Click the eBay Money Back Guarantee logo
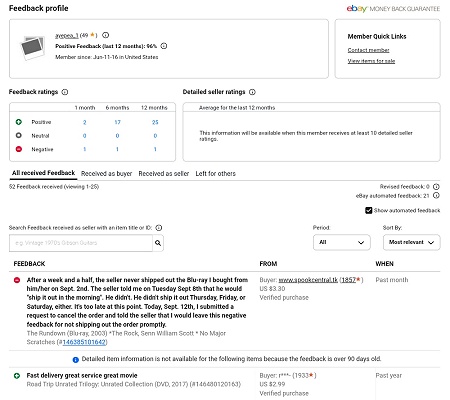The width and height of the screenshot is (450, 400). 393,9
